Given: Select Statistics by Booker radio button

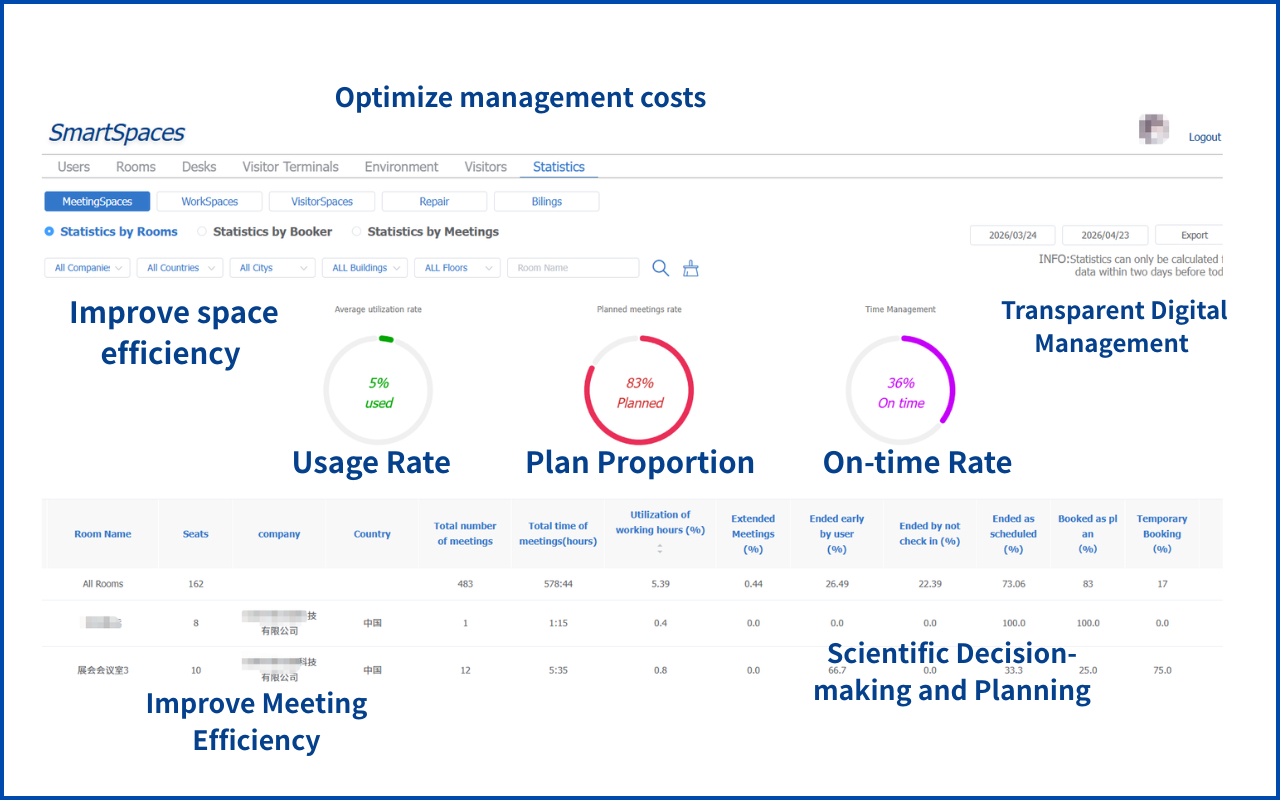Looking at the screenshot, I should tap(202, 232).
